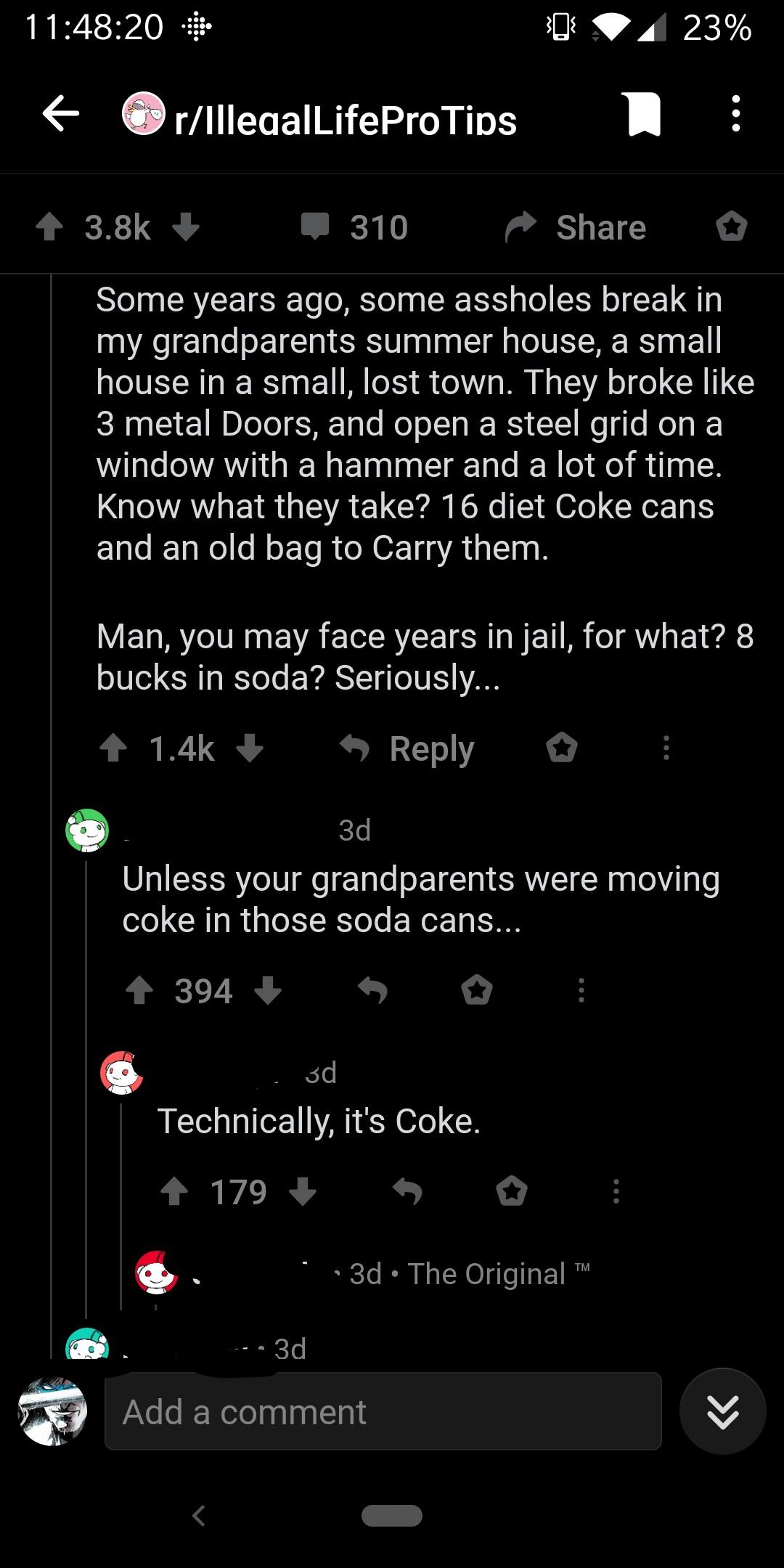Image resolution: width=784 pixels, height=1568 pixels.
Task: Open the post overflow menu
Action: tap(735, 114)
